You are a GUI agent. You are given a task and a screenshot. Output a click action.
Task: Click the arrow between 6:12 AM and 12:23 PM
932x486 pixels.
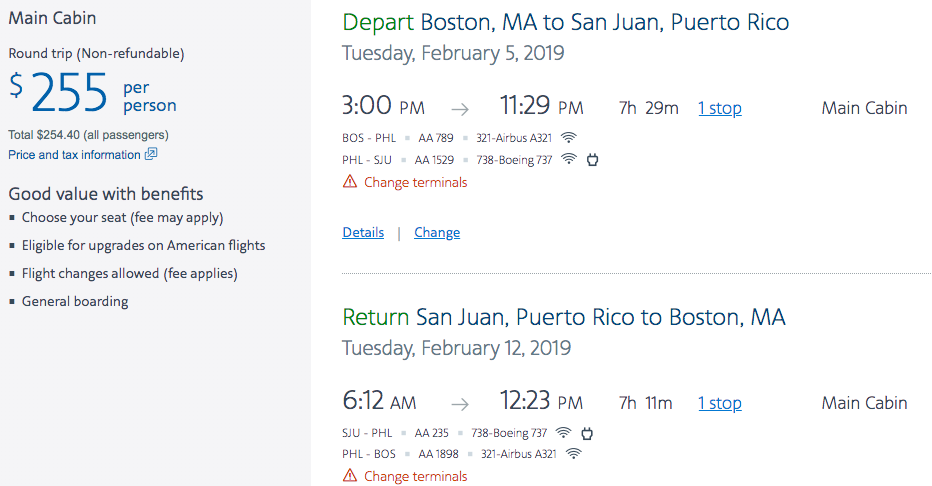460,404
